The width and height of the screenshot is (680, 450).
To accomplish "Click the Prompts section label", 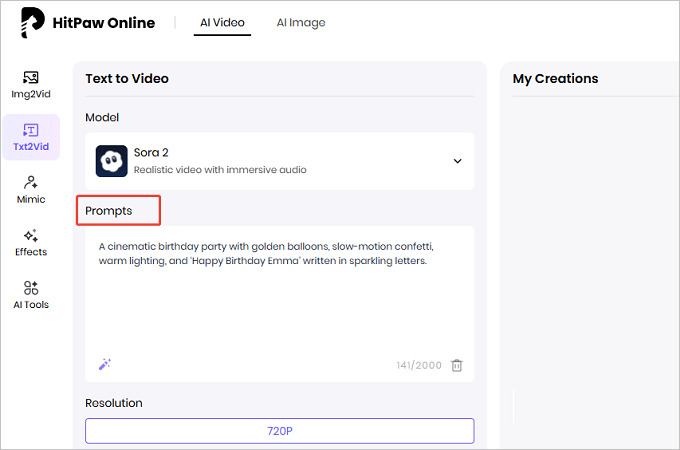I will (109, 211).
